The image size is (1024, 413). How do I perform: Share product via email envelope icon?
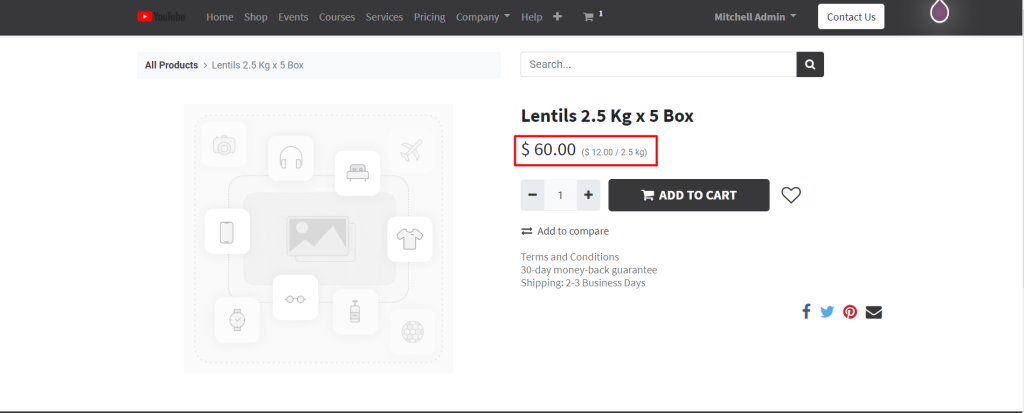point(874,311)
